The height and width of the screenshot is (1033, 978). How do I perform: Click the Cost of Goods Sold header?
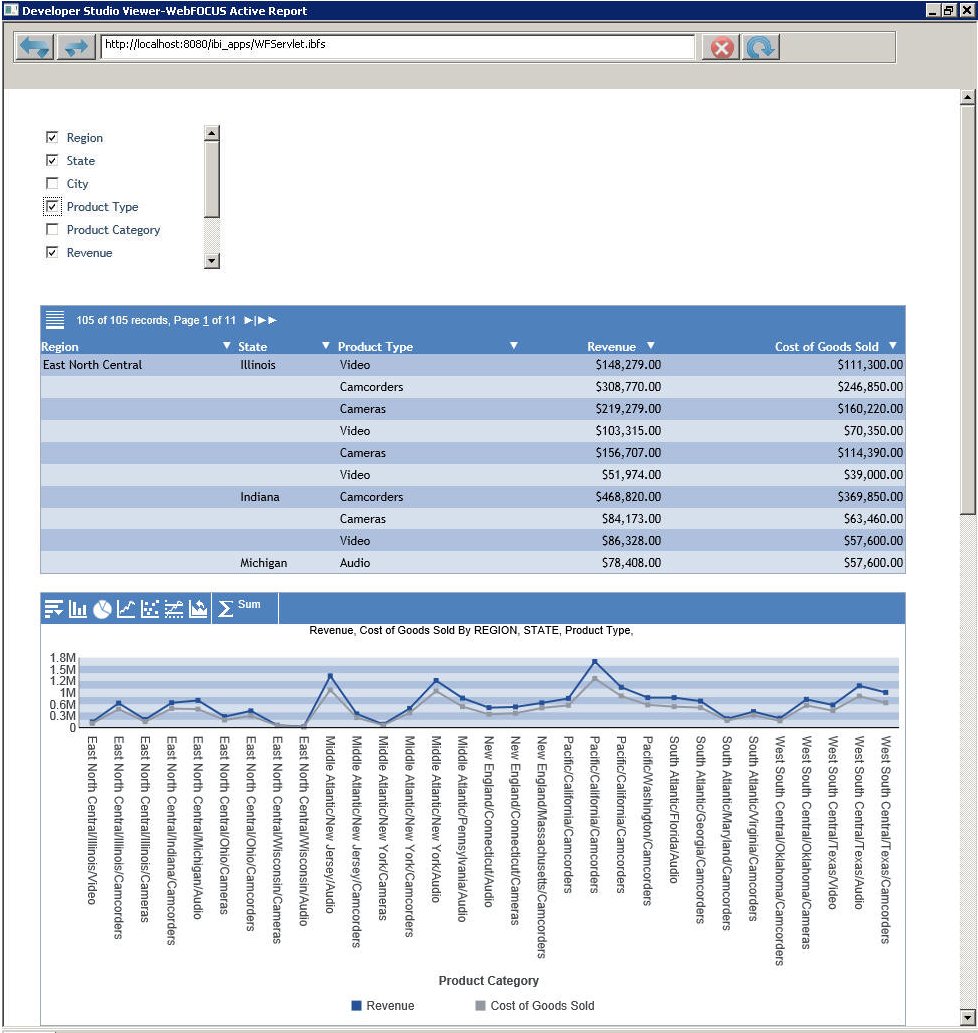pos(827,347)
